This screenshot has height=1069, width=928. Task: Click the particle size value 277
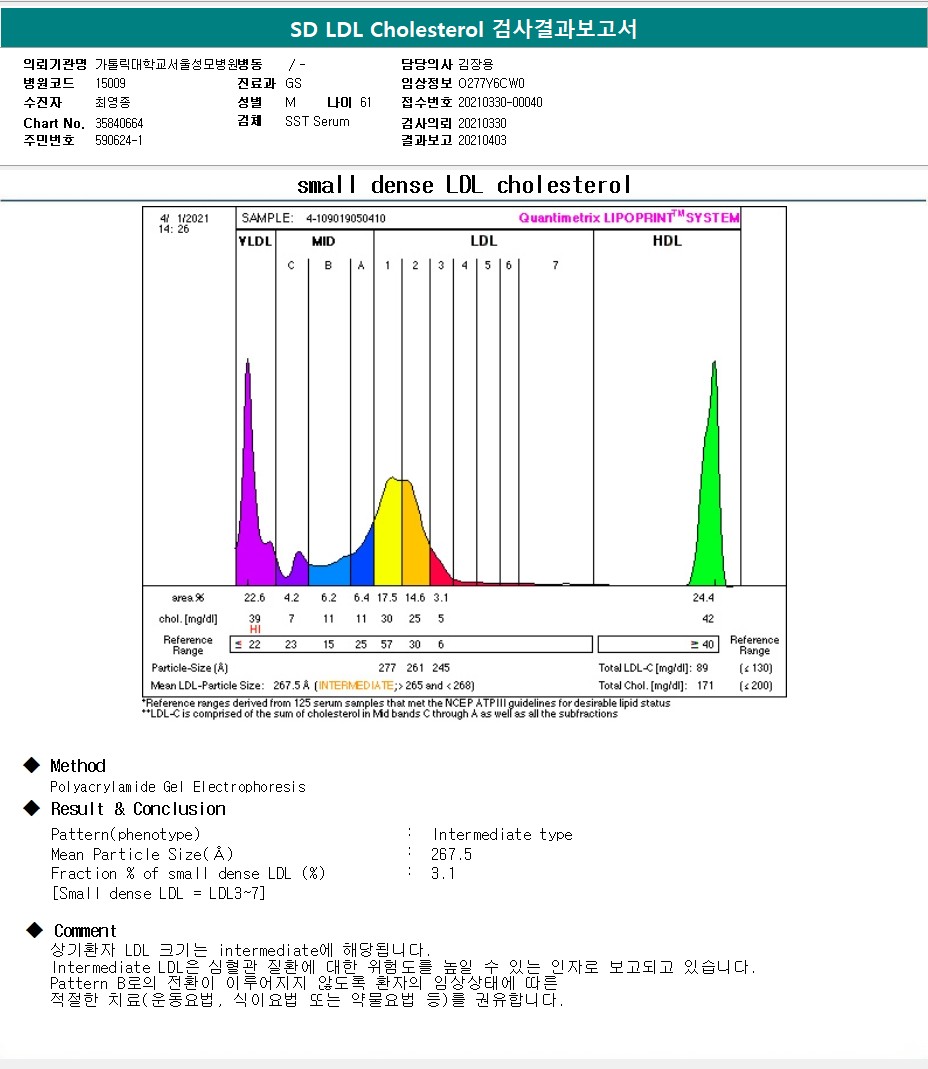pos(387,667)
